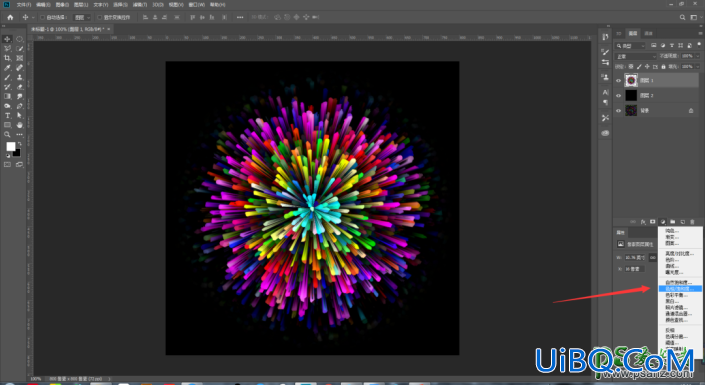Screen dimensions: 705x385
Task: Click the delete layer trash icon
Action: coord(692,222)
